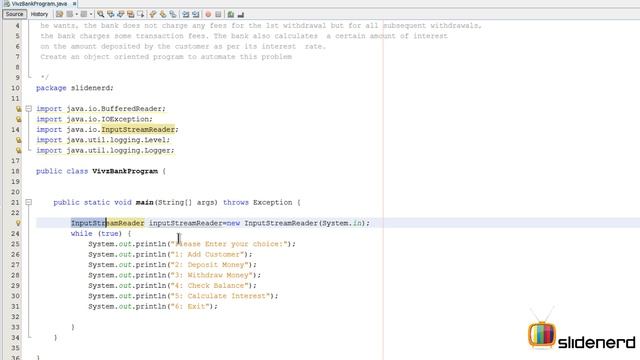Viewport: 640px width, 360px height.
Task: Click hint icon beside logging.Level import
Action: click(18, 140)
